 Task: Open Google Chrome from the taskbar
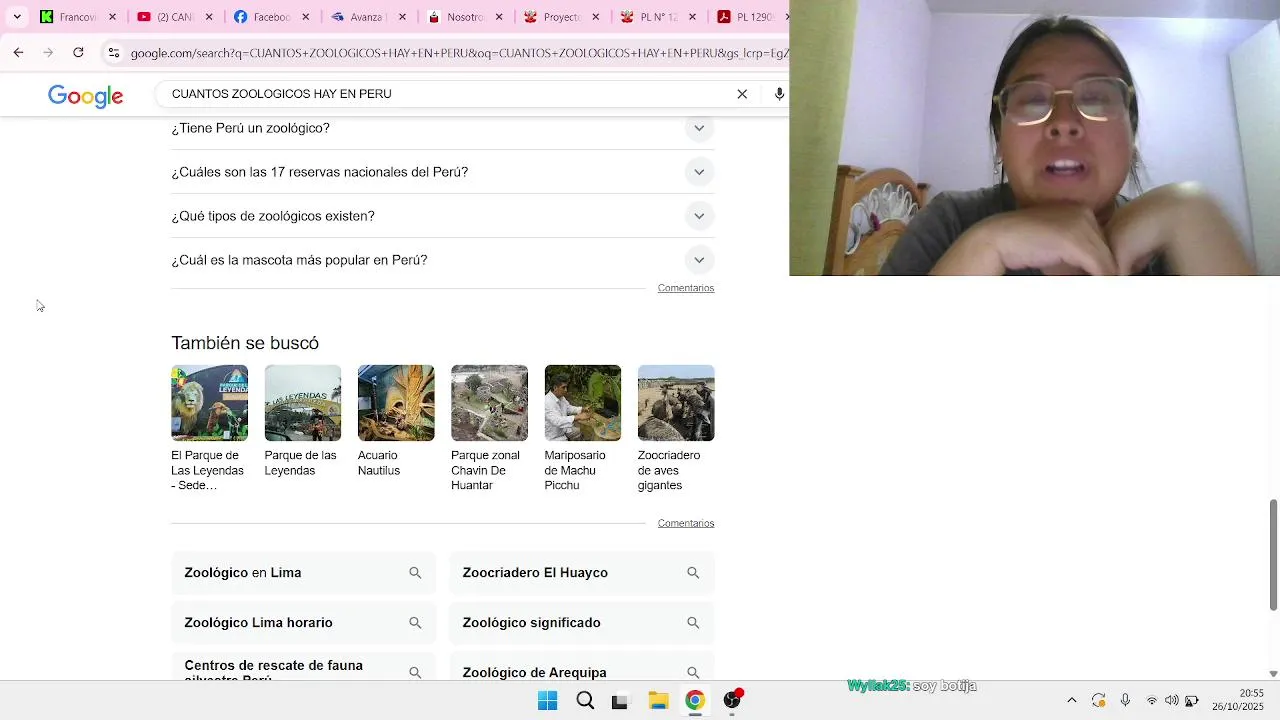[x=694, y=701]
